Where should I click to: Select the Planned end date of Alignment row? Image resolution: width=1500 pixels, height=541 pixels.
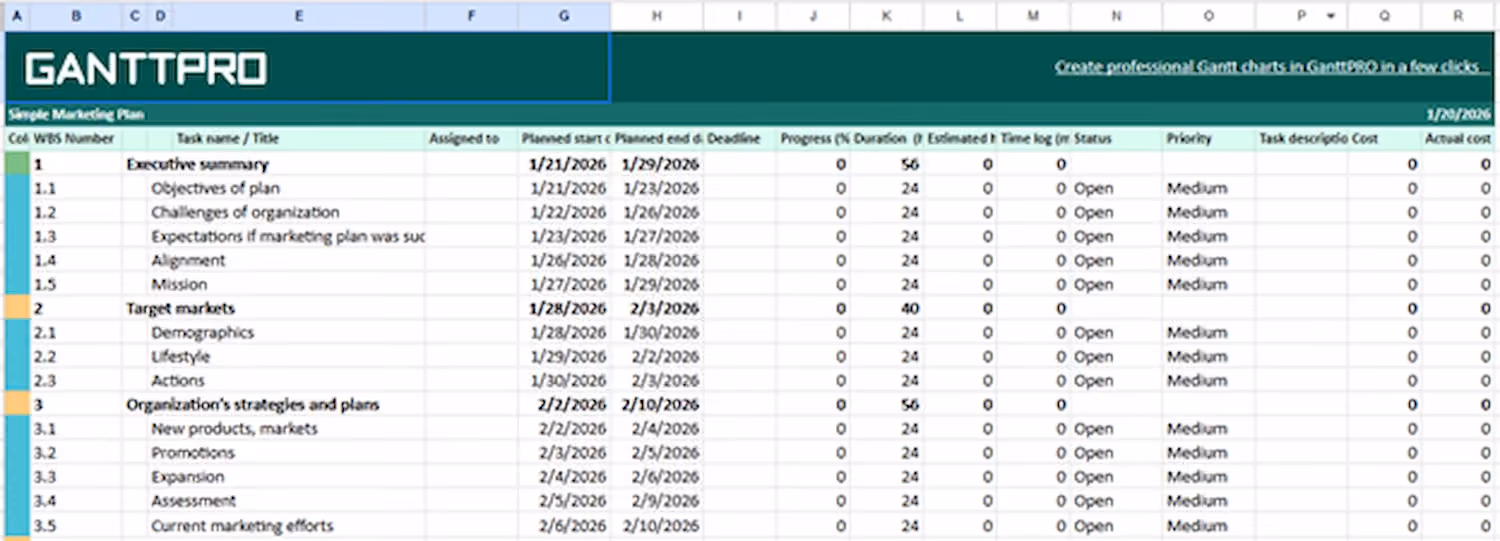(656, 260)
